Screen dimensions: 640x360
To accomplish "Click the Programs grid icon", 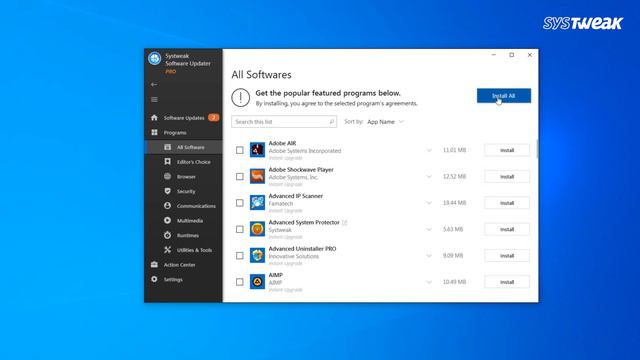I will coord(154,132).
